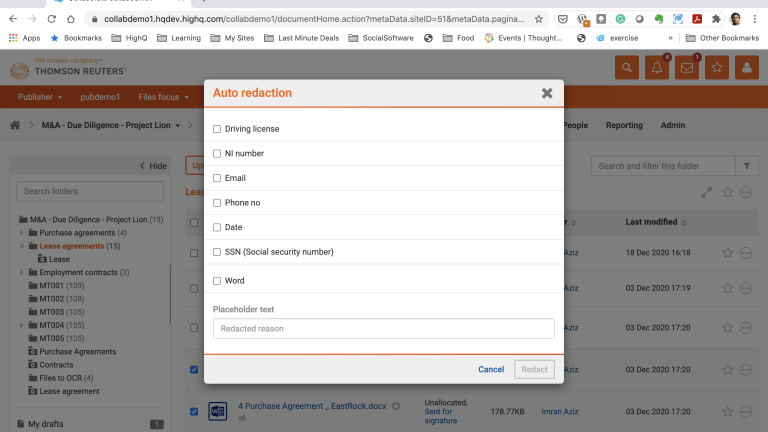The height and width of the screenshot is (432, 768).
Task: Click the home icon in breadcrumb
Action: (15, 125)
